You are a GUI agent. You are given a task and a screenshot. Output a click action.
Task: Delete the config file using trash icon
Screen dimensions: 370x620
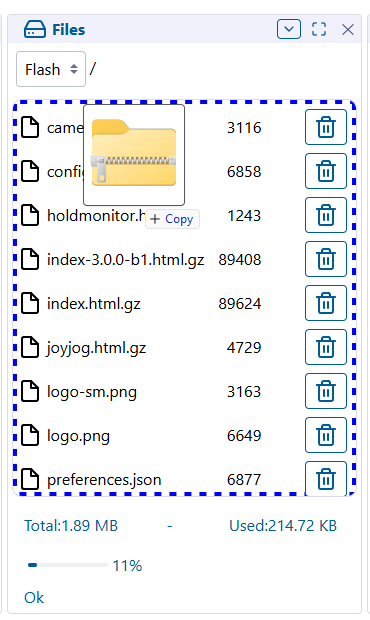pyautogui.click(x=326, y=171)
